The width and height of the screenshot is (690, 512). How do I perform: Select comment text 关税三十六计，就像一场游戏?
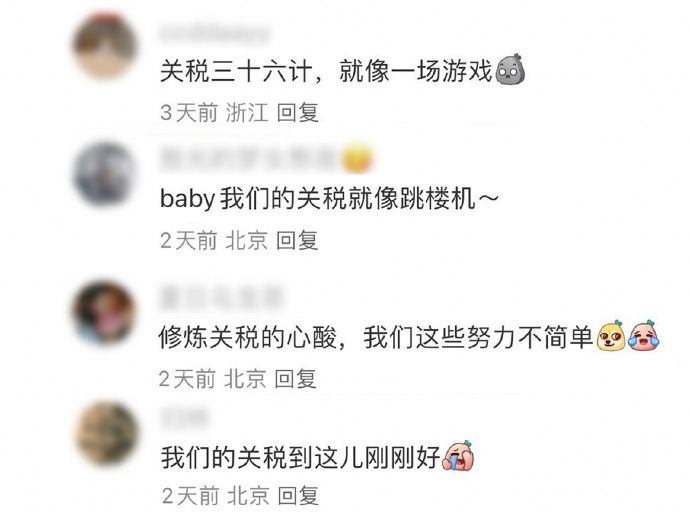point(326,70)
